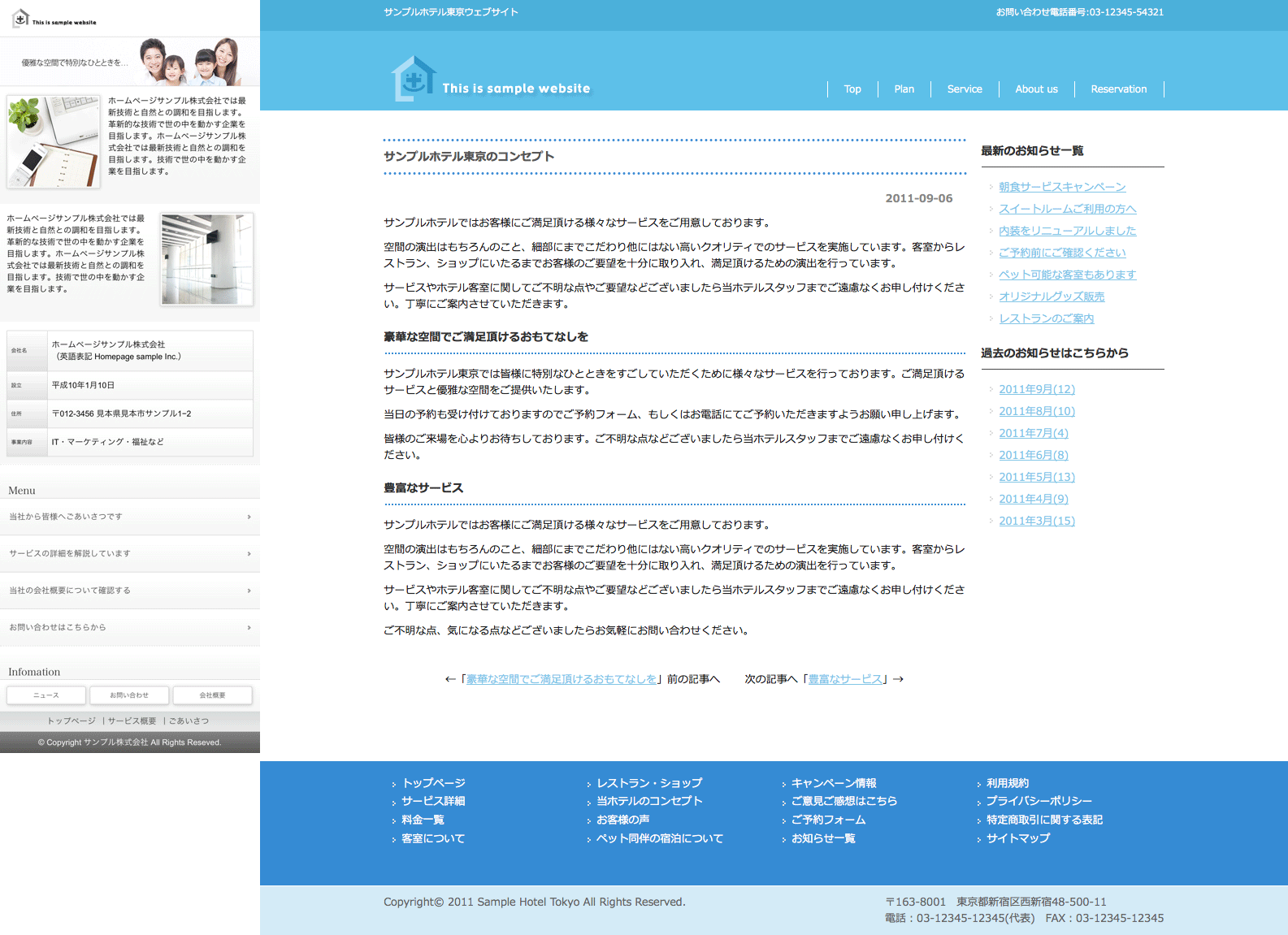Click footer link プライバシーポリシー
This screenshot has width=1288, height=935.
[1039, 801]
